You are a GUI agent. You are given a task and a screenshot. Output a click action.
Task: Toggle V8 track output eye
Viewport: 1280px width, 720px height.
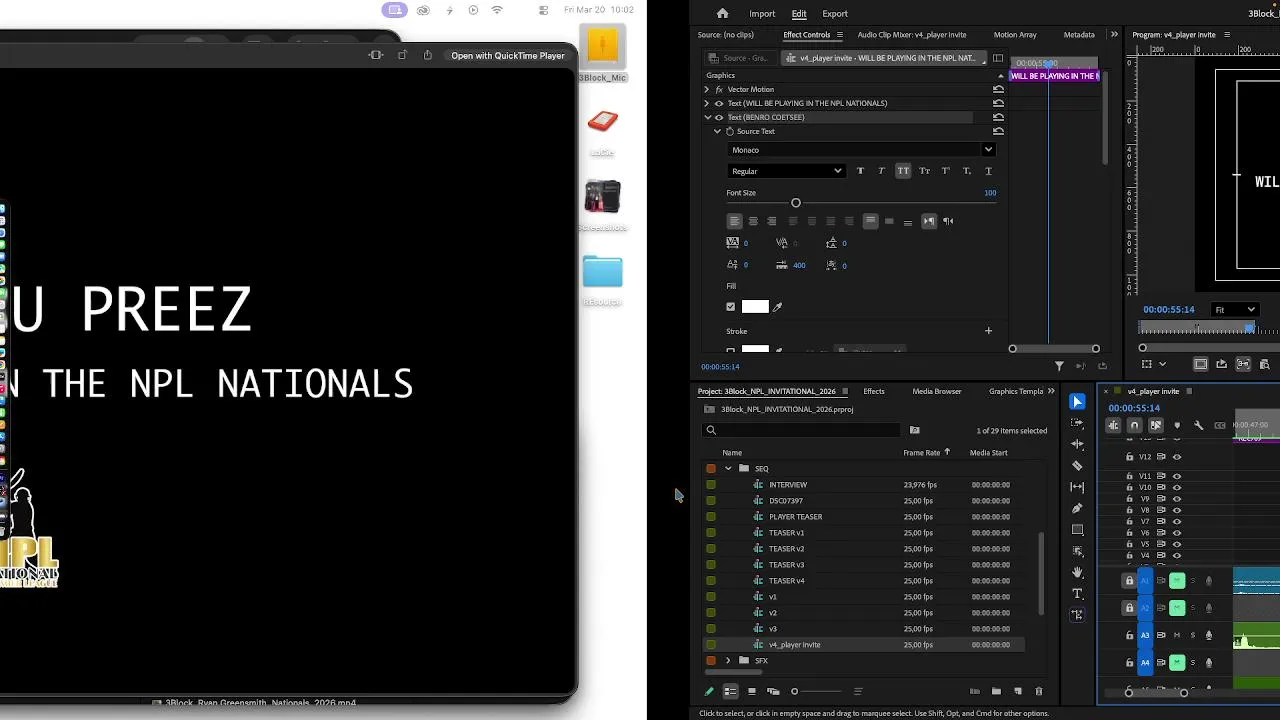click(1176, 510)
